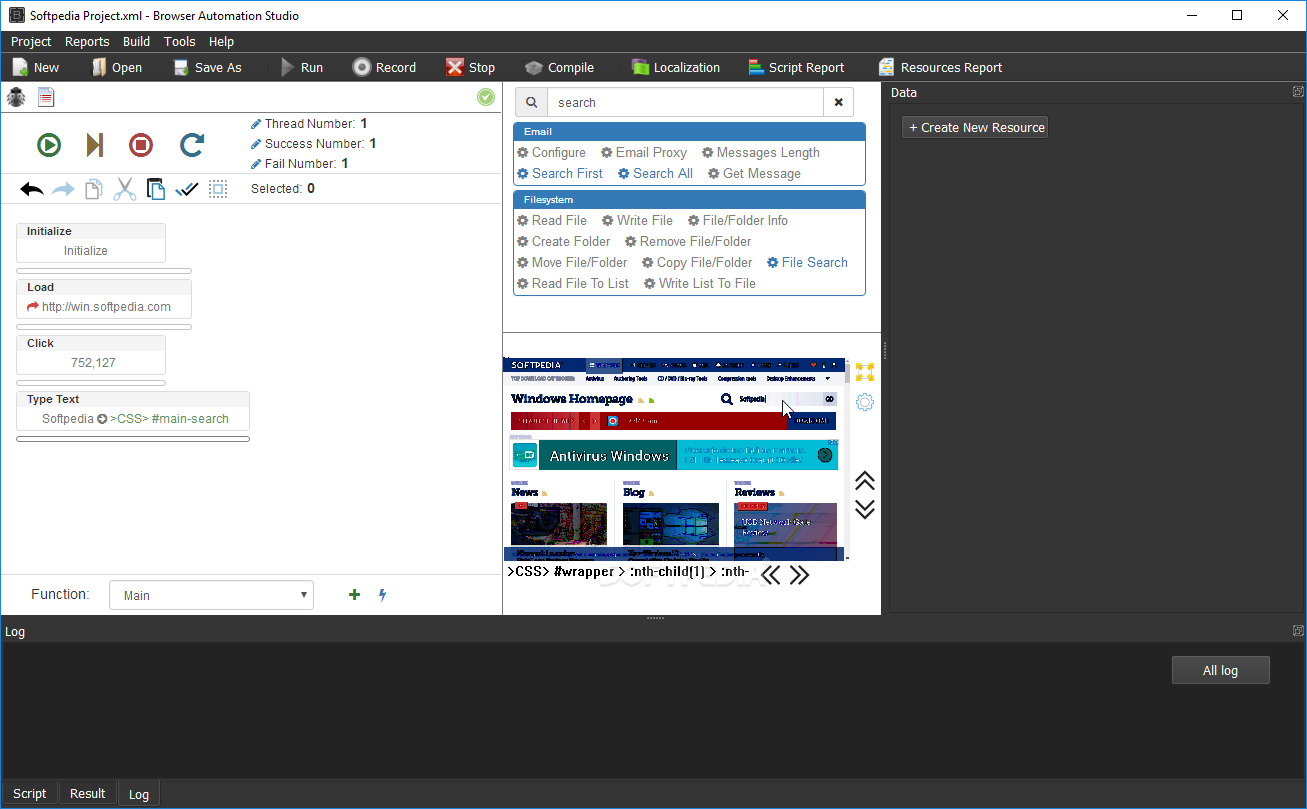The width and height of the screenshot is (1307, 809).
Task: Click the select-all checkmarks icon
Action: 187,188
